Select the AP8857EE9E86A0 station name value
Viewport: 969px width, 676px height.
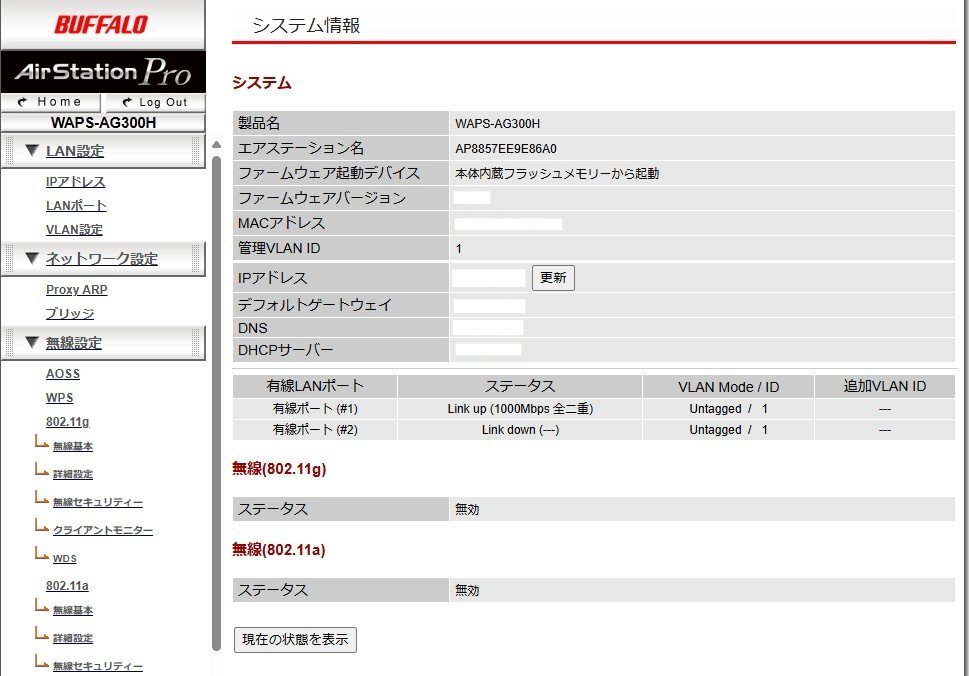click(x=506, y=149)
